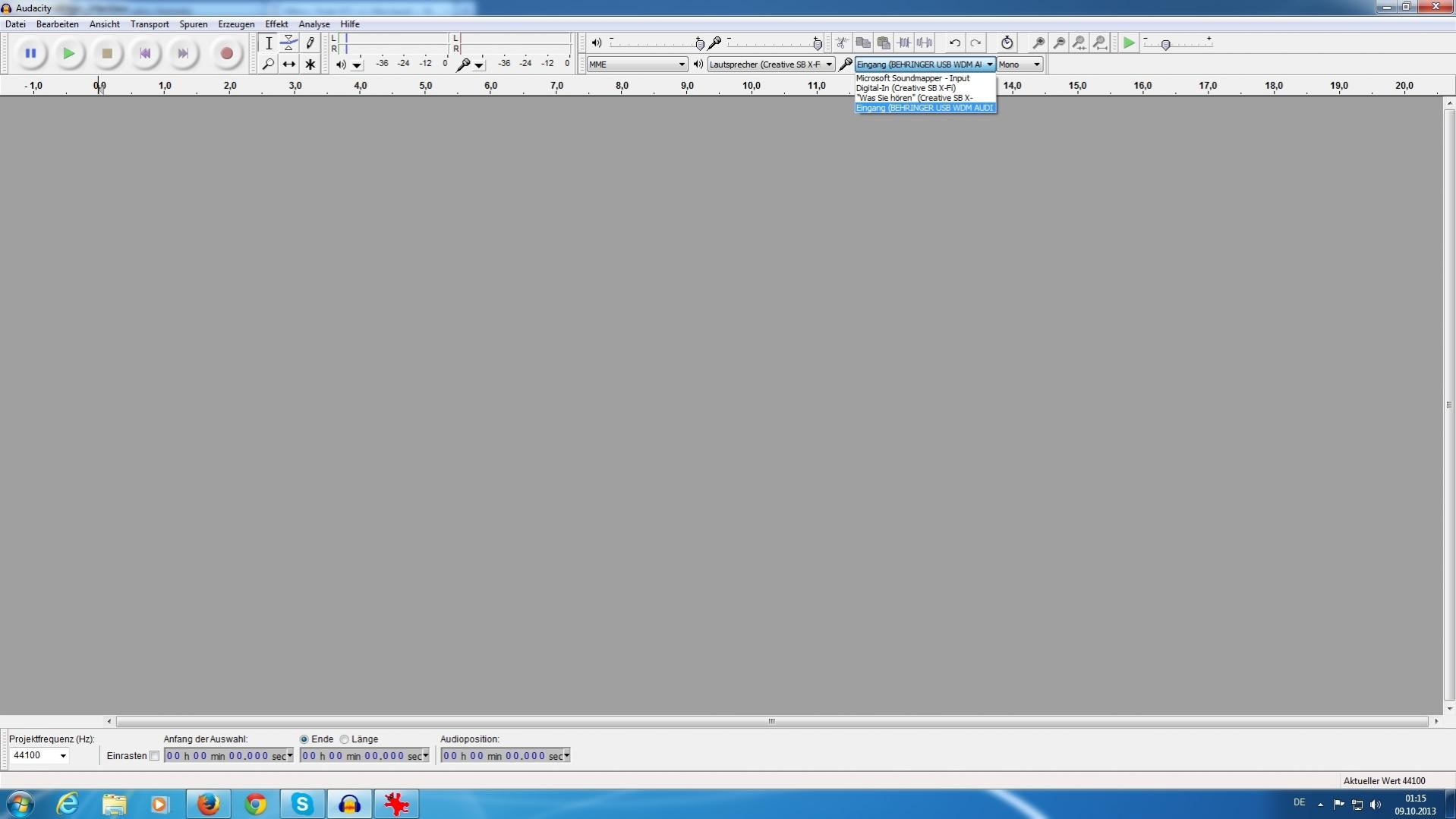Start playback with the green Play button
This screenshot has height=819, width=1456.
(x=68, y=53)
